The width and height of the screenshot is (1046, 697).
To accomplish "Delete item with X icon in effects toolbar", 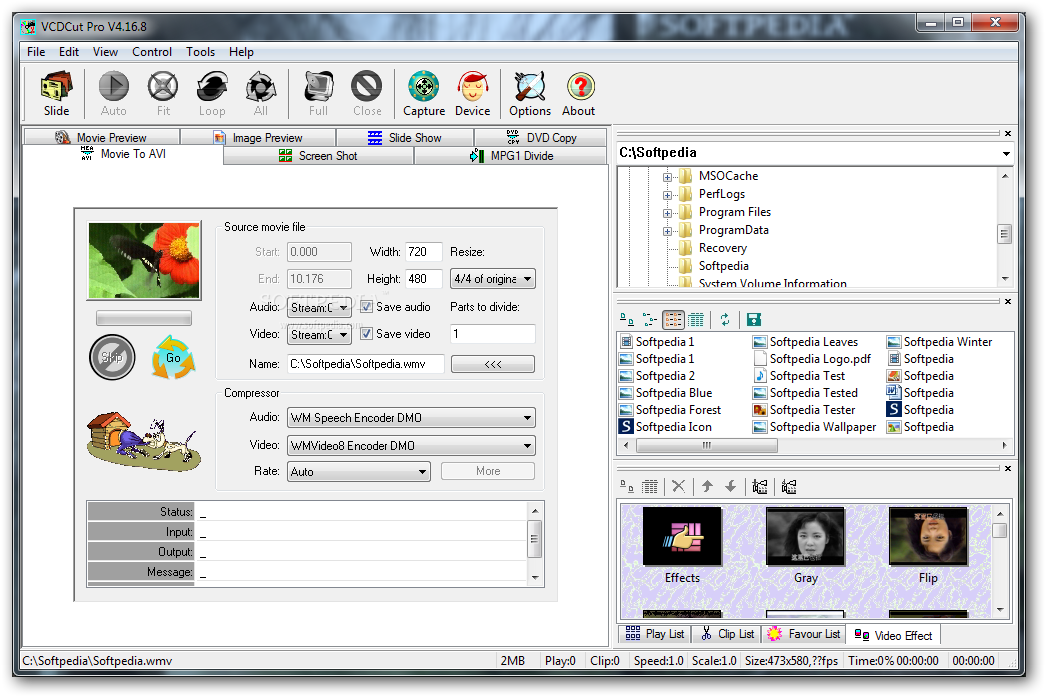I will tap(678, 486).
